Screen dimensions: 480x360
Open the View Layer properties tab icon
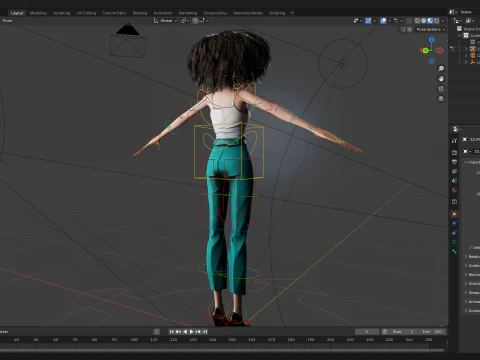[454, 171]
